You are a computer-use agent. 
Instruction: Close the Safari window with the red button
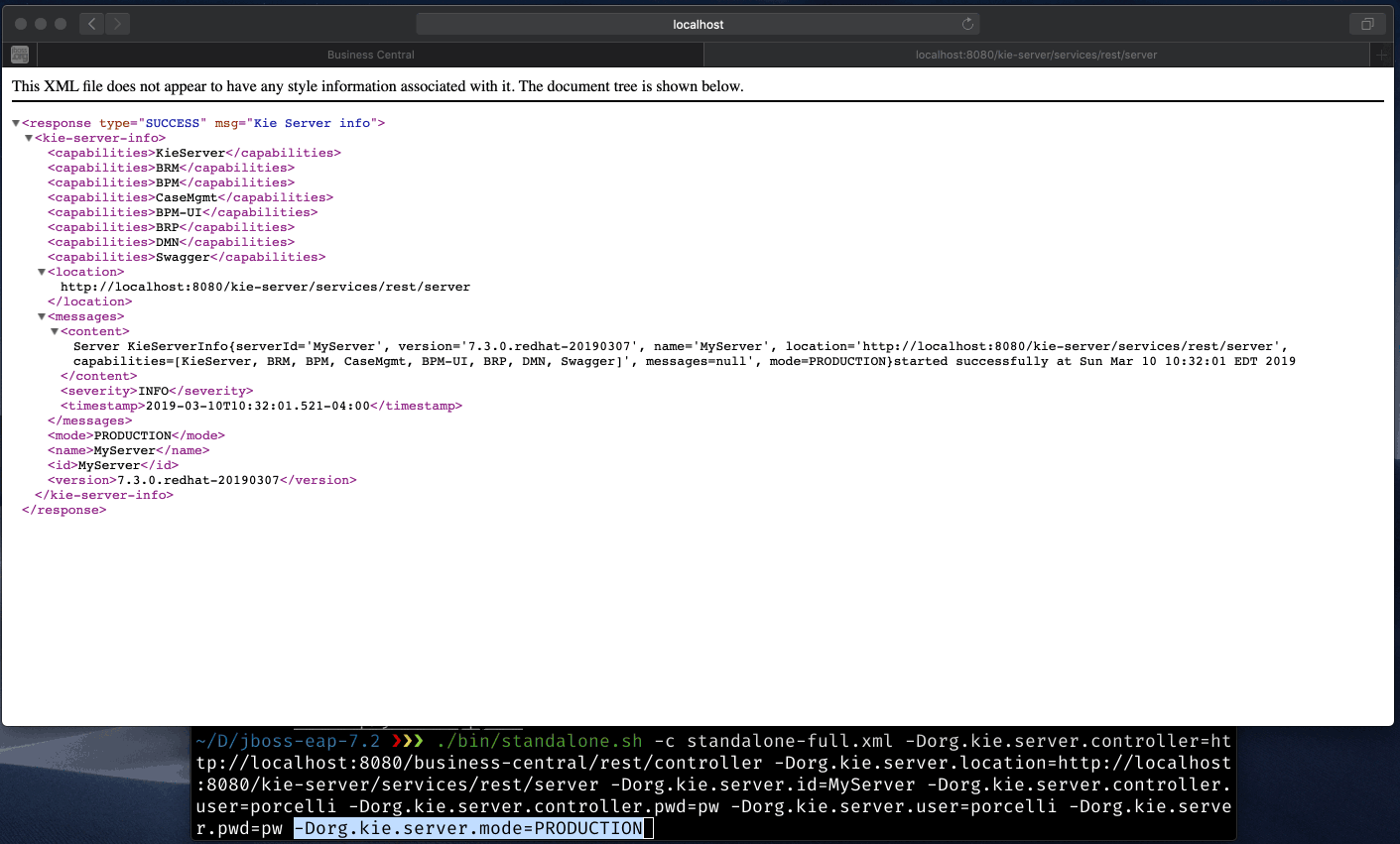point(20,24)
